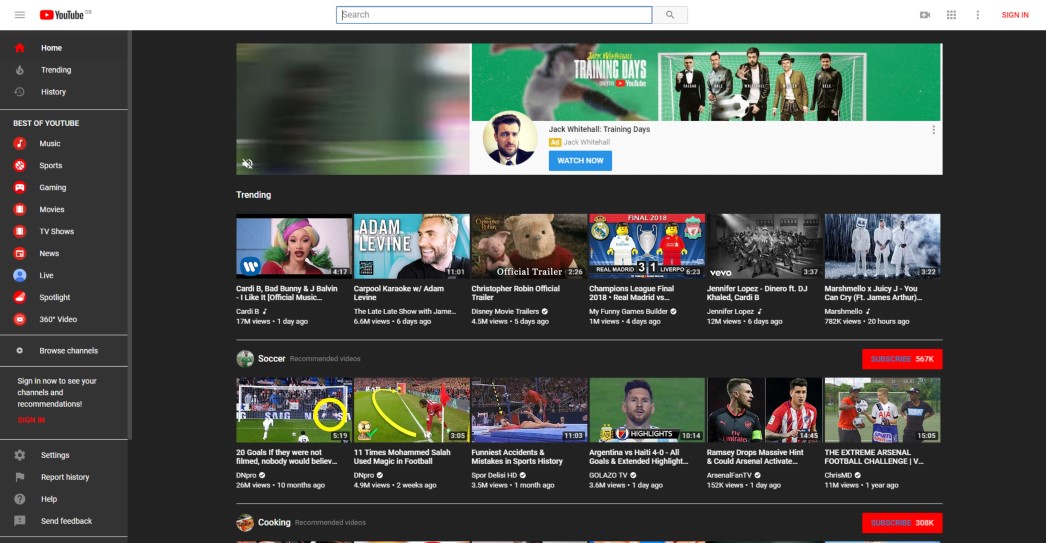Click the ChrisMD channel name
Screen dimensions: 1046x543
click(838, 476)
